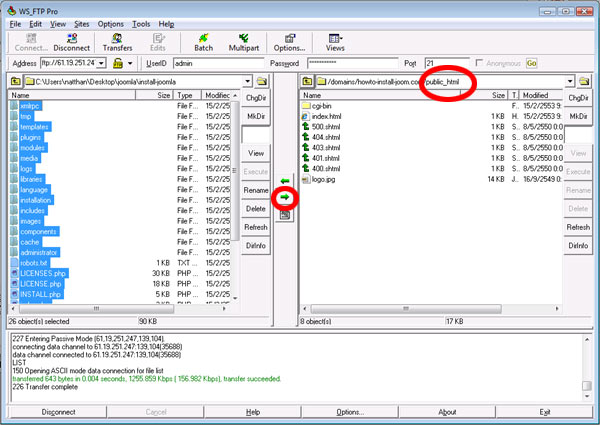The height and width of the screenshot is (425, 600).
Task: Select the LICENSES.php file icon
Action: coord(15,274)
